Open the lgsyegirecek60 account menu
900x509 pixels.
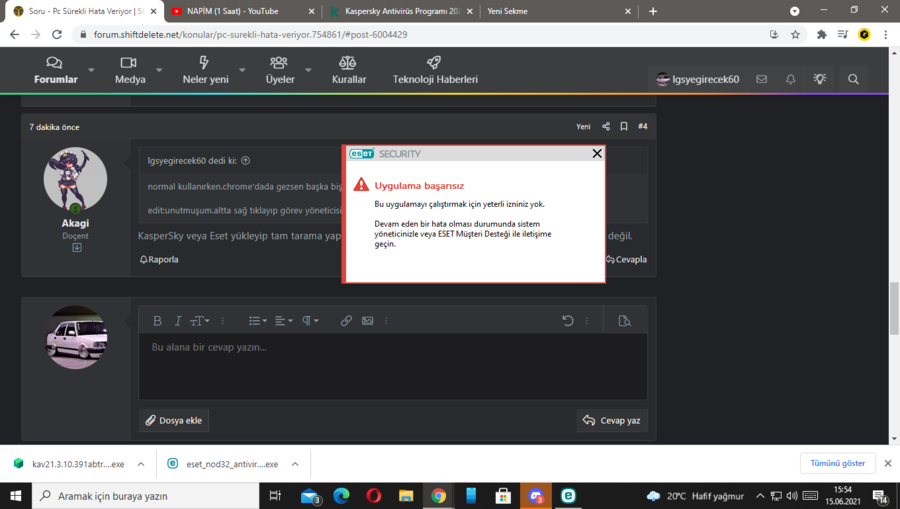pyautogui.click(x=698, y=79)
